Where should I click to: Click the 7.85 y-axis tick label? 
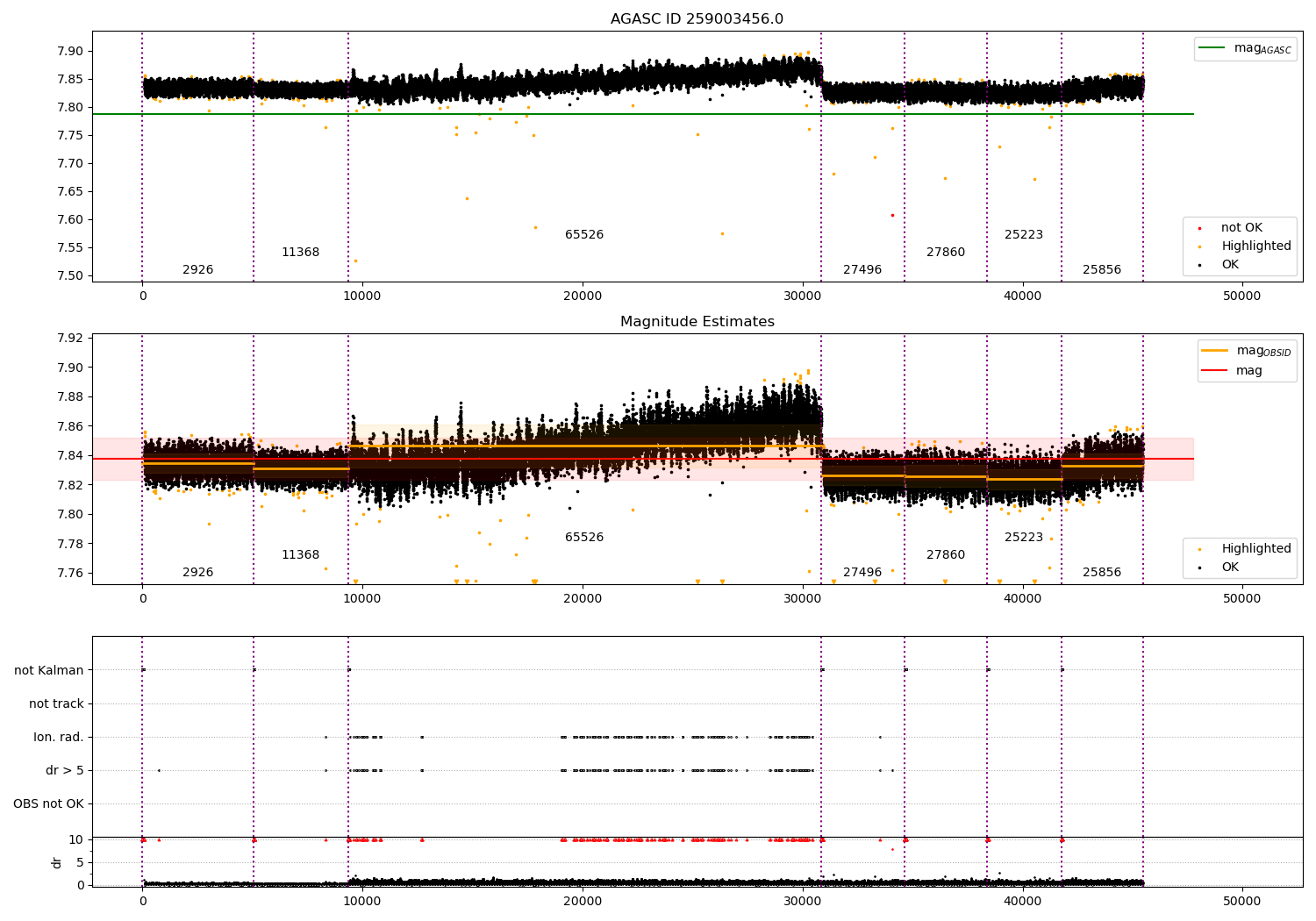tap(69, 79)
